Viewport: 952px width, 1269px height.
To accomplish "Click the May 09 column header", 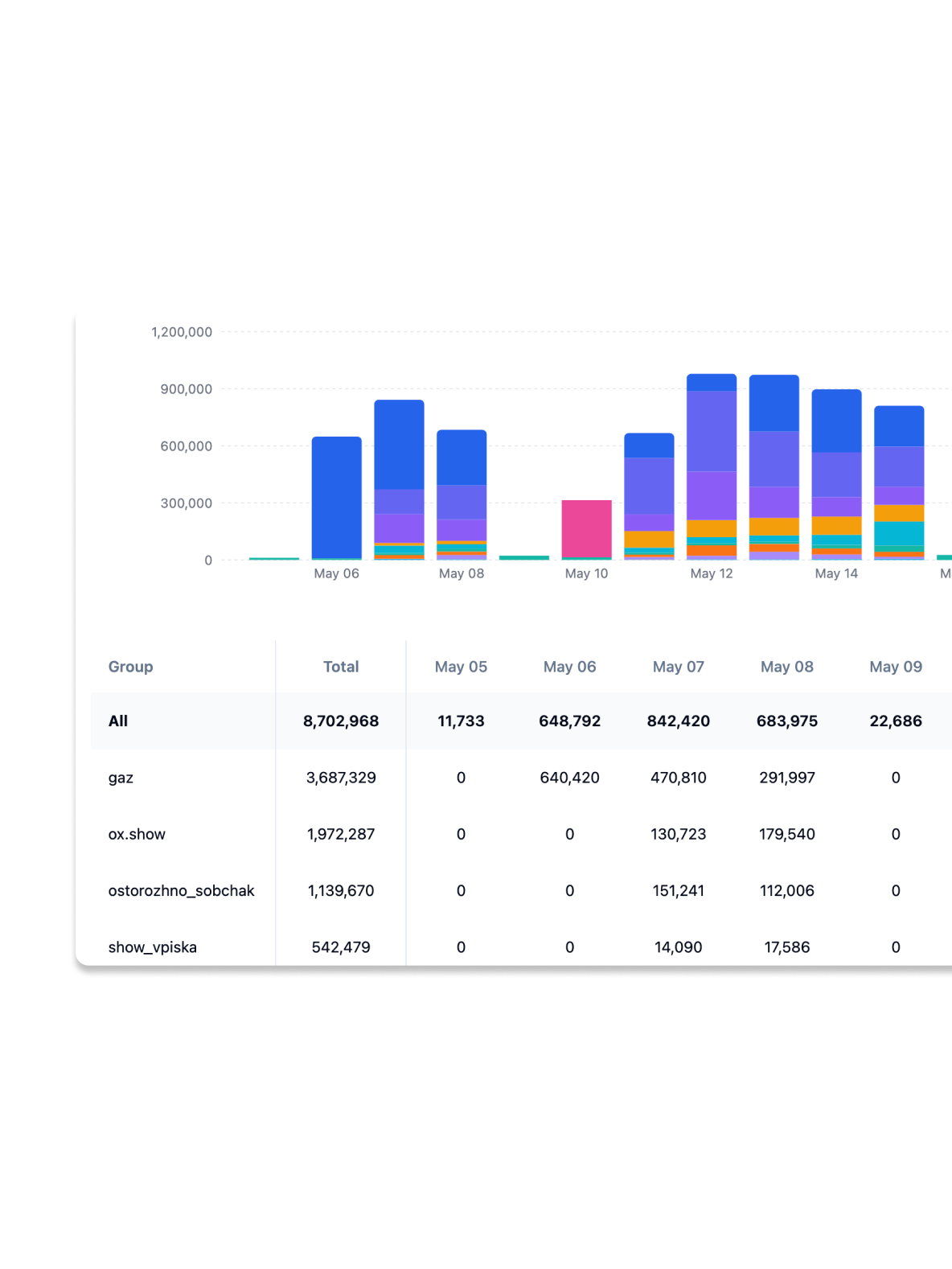I will point(896,667).
